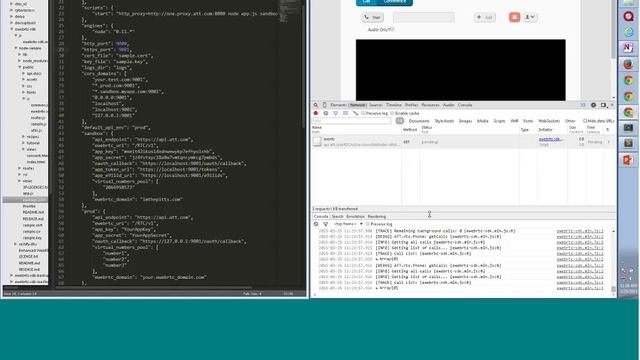Clear console with the drawer's circle-slash icon
The height and width of the screenshot is (360, 640).
click(x=316, y=224)
